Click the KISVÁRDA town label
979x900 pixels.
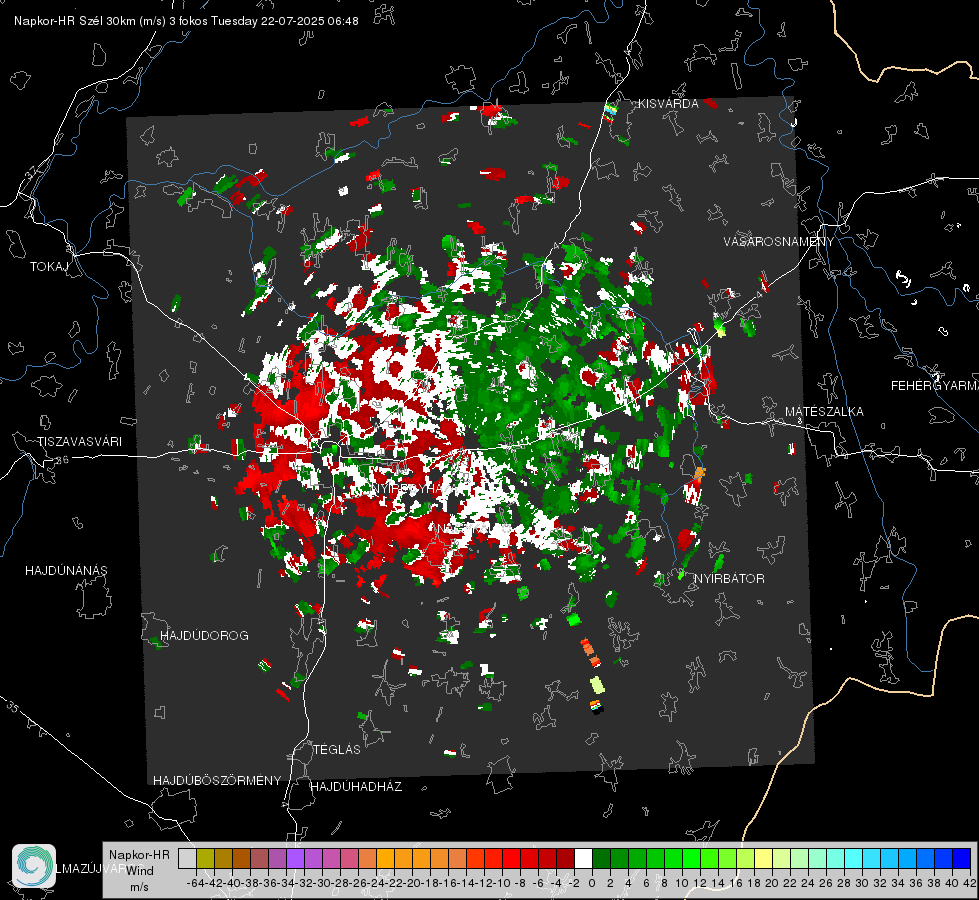click(668, 104)
